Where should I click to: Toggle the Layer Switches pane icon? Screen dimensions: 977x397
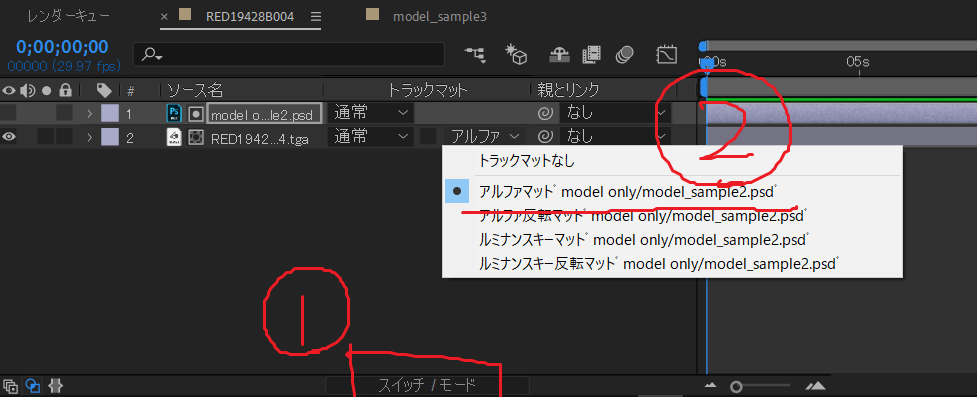[x=10, y=386]
